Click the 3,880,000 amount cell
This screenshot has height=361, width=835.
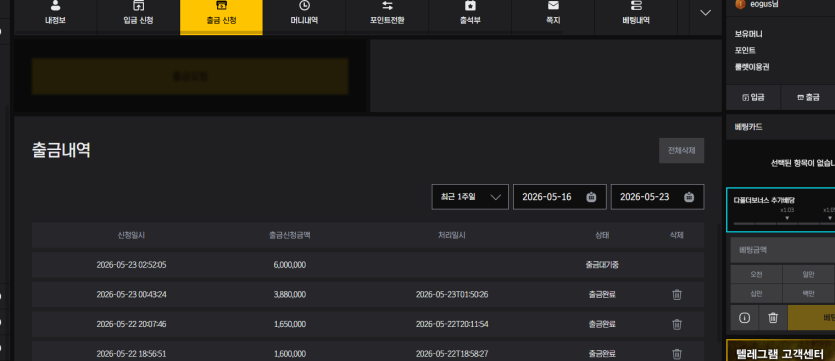[289, 294]
